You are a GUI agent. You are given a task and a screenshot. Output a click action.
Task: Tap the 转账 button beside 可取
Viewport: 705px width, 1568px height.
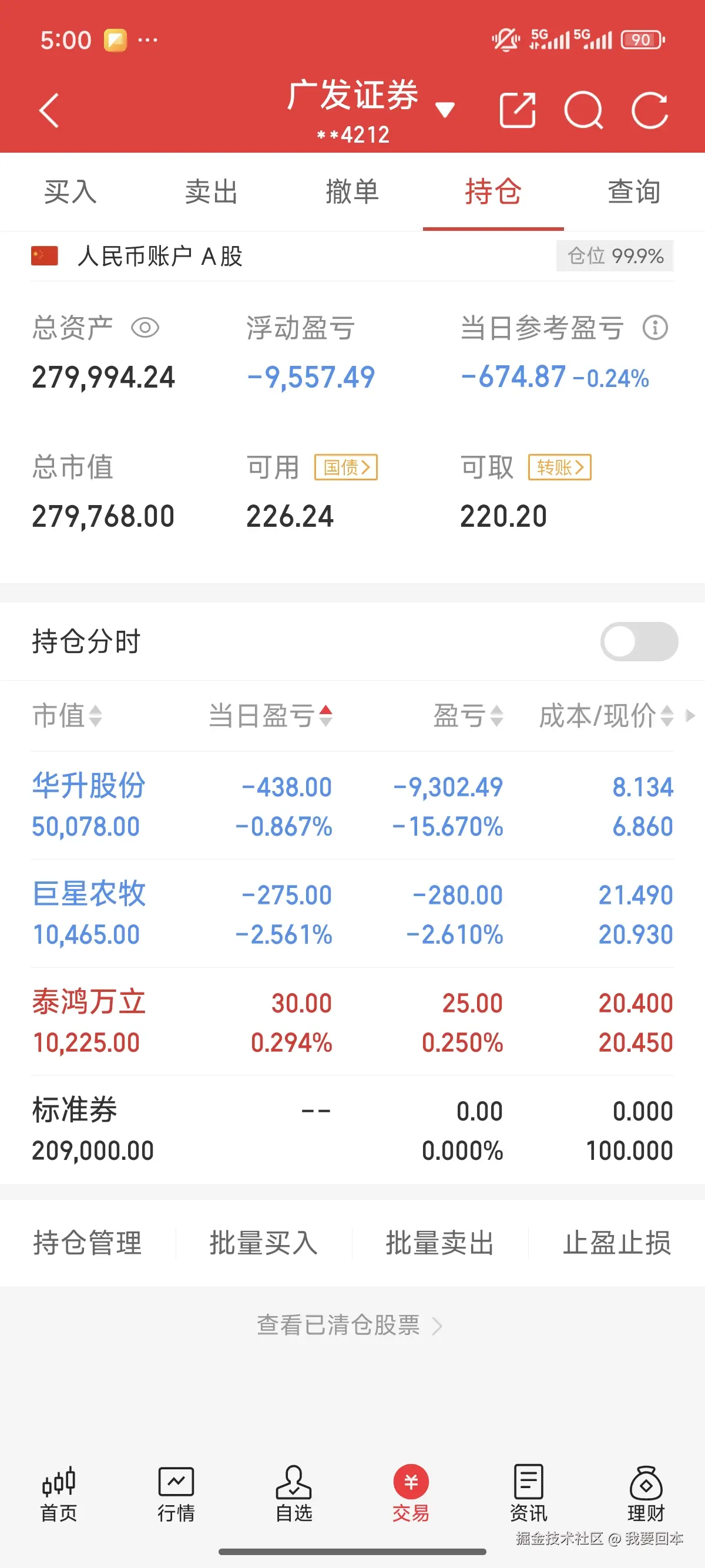click(x=559, y=467)
